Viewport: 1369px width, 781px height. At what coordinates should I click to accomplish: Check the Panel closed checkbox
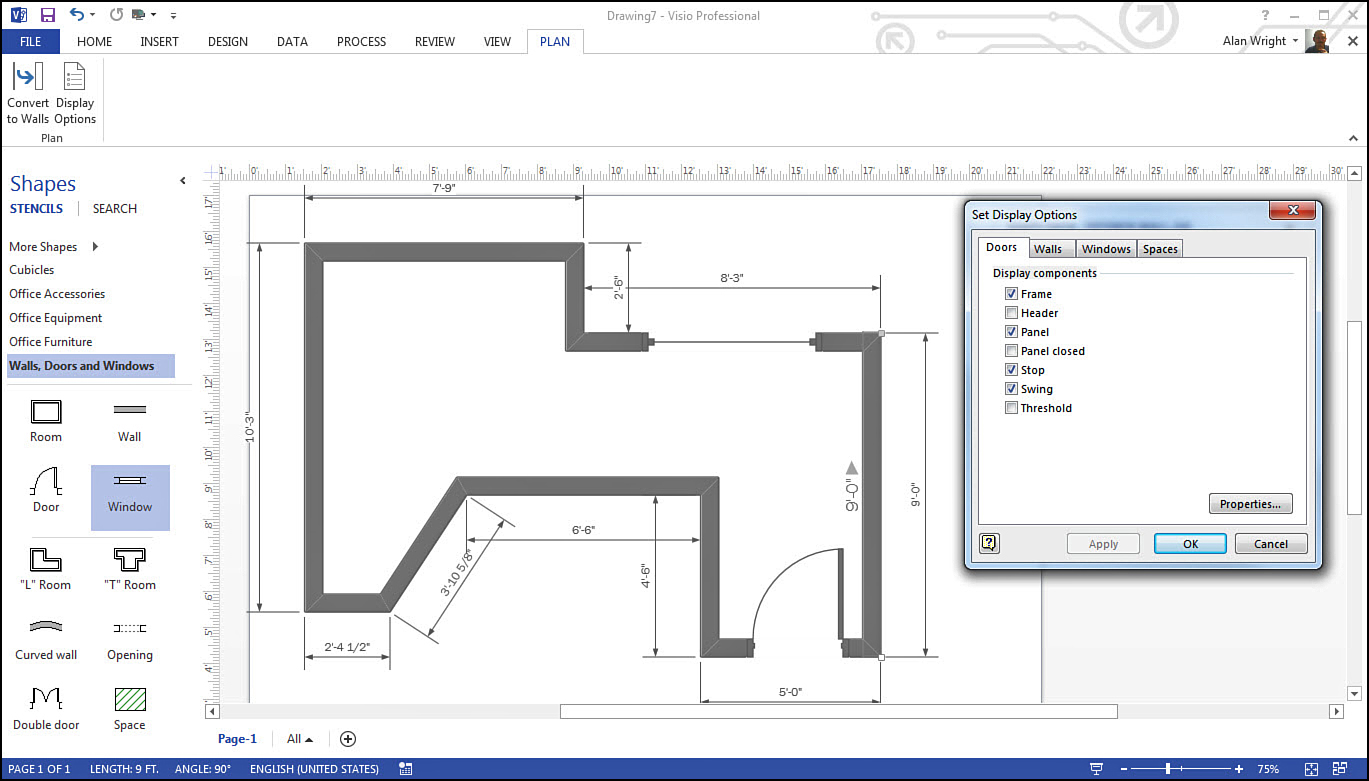coord(1012,351)
